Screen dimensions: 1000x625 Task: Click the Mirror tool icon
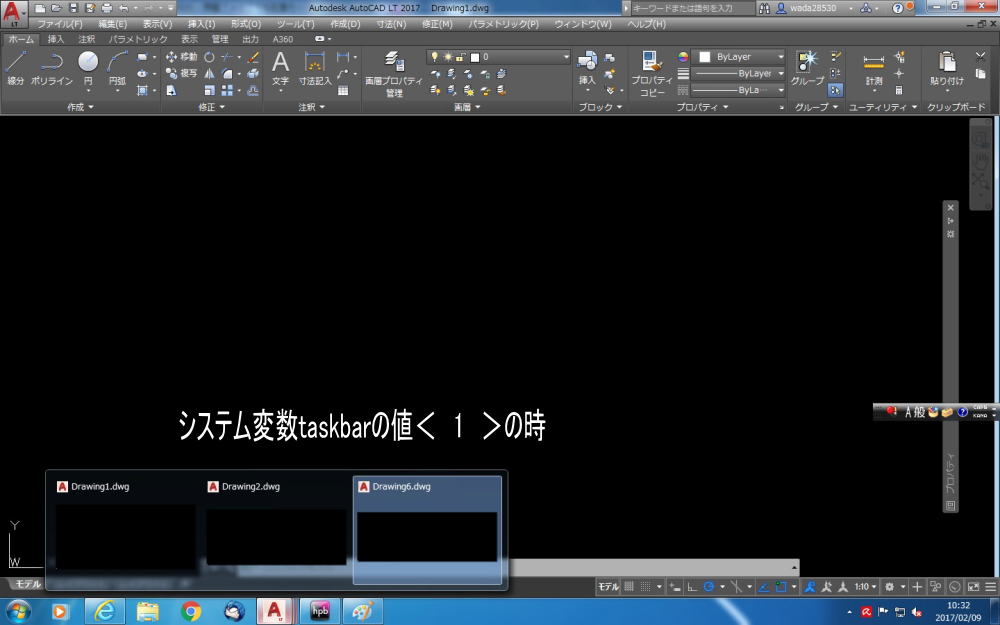click(x=209, y=73)
